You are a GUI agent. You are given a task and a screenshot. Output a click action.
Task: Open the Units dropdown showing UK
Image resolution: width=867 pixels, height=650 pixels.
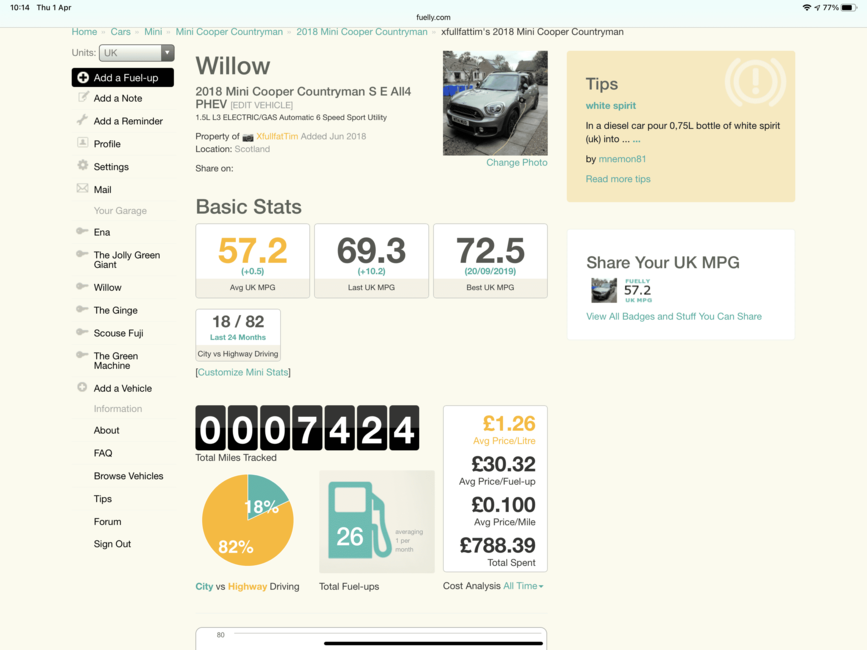(137, 53)
